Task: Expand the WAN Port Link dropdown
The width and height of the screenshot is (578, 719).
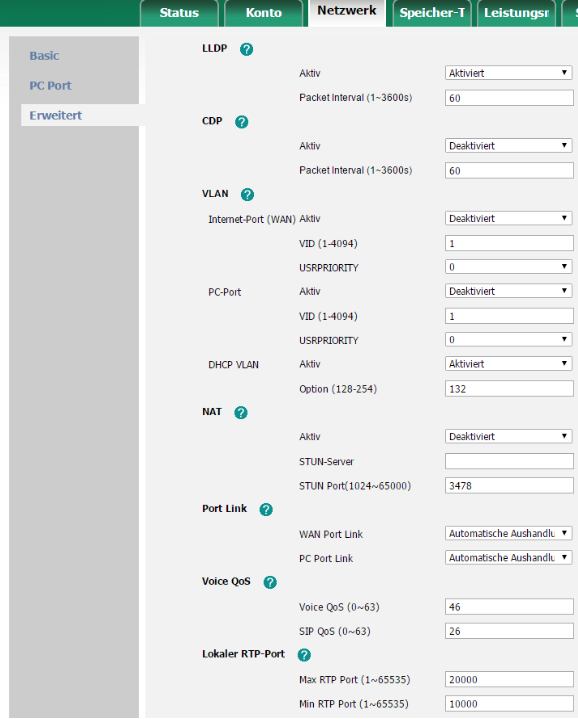Action: tap(508, 534)
